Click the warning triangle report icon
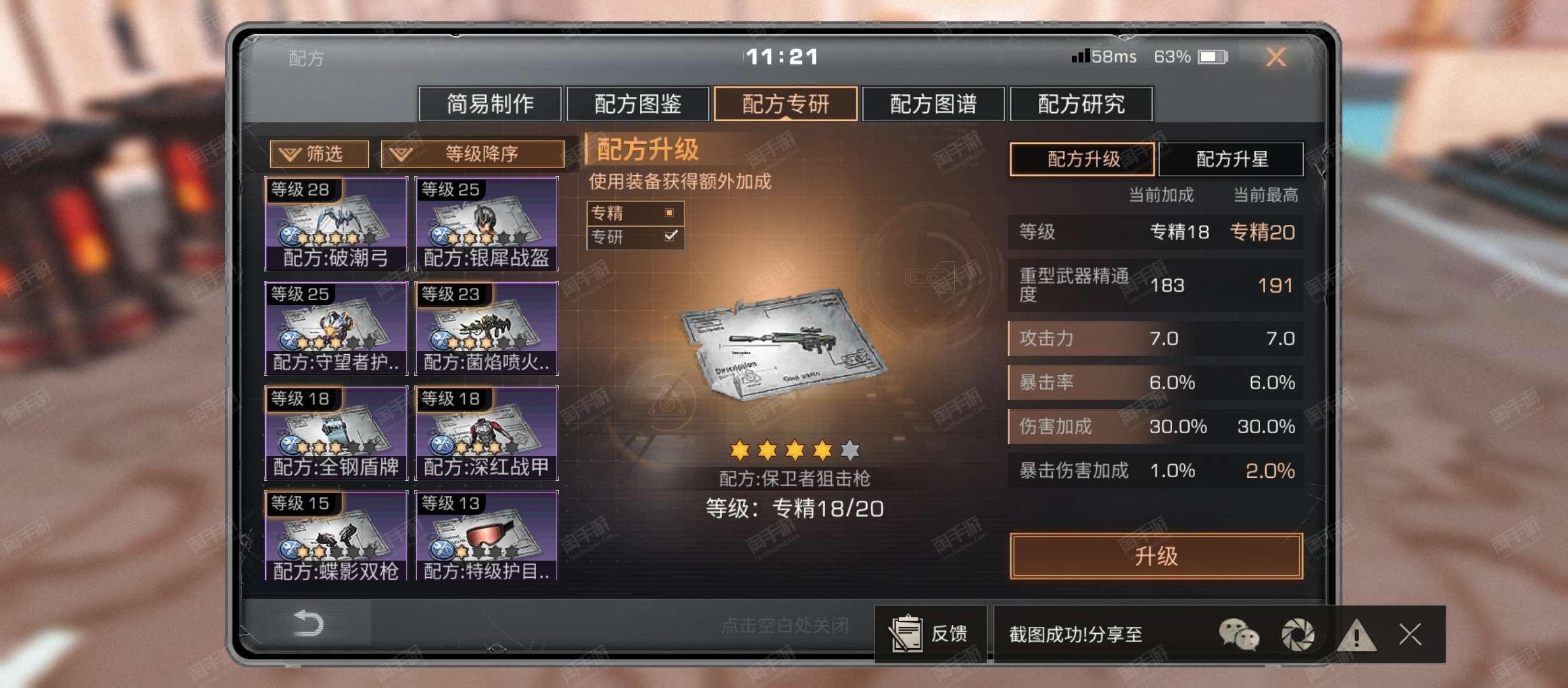This screenshot has height=688, width=1568. (x=1356, y=634)
